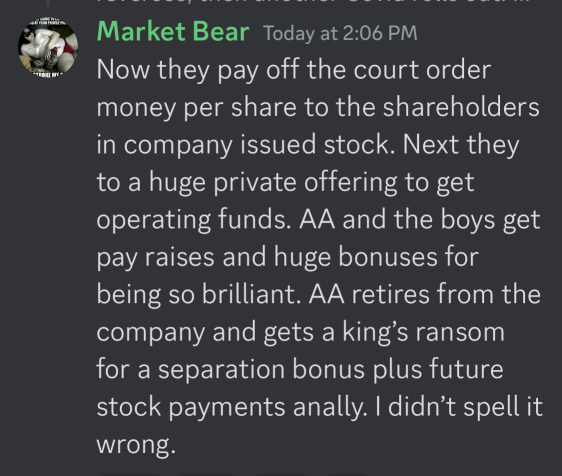The image size is (562, 476).
Task: Click the phrase 'company issued stock' in the message
Action: [x=256, y=144]
